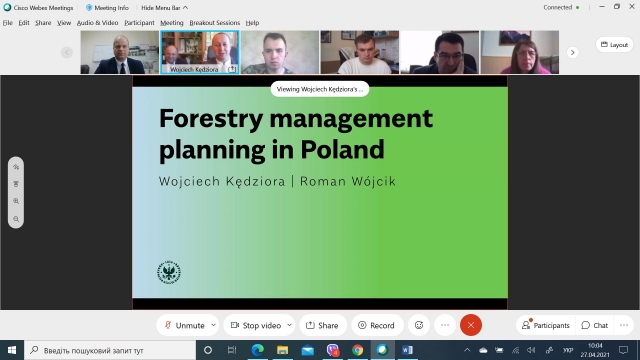Open the Breakout Sessions menu
640x360 pixels.
[215, 23]
